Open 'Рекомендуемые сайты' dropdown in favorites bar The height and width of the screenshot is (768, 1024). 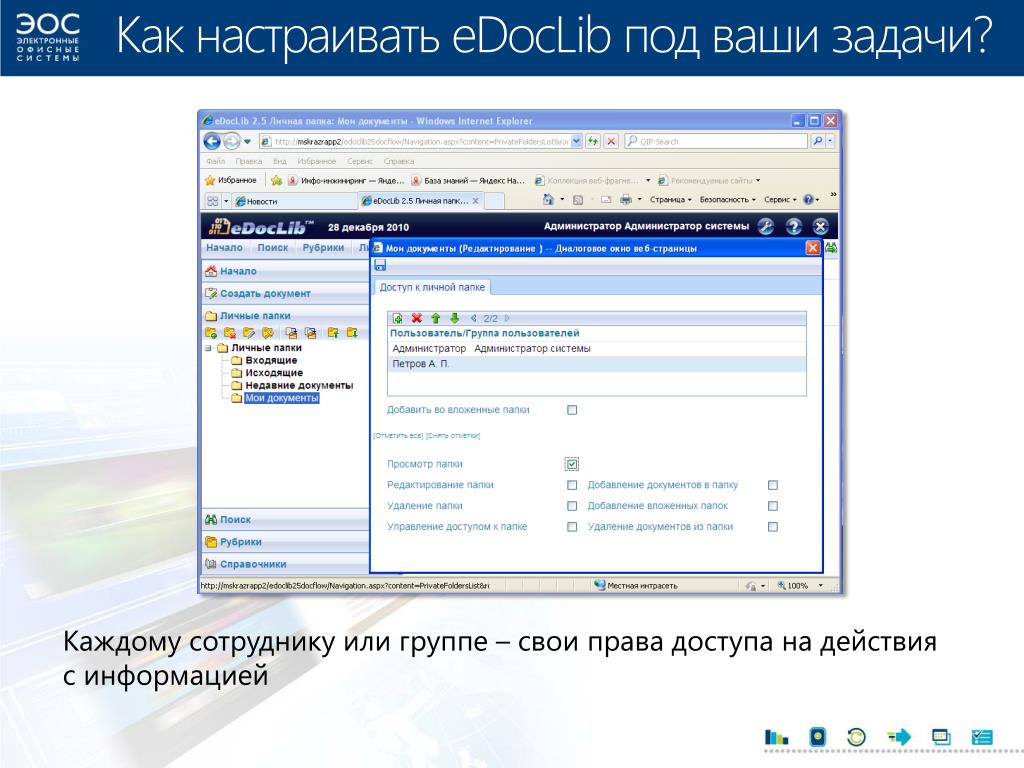tap(758, 180)
